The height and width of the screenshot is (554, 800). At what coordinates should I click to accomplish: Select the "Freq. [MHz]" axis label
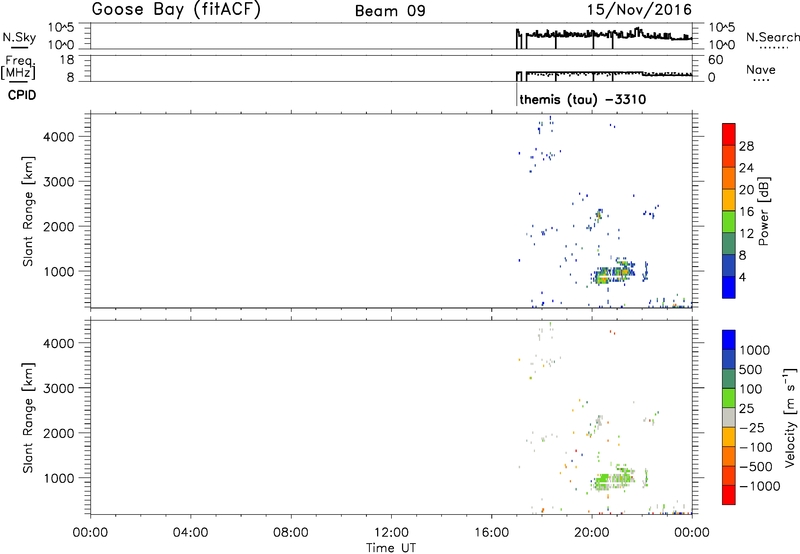[x=19, y=68]
